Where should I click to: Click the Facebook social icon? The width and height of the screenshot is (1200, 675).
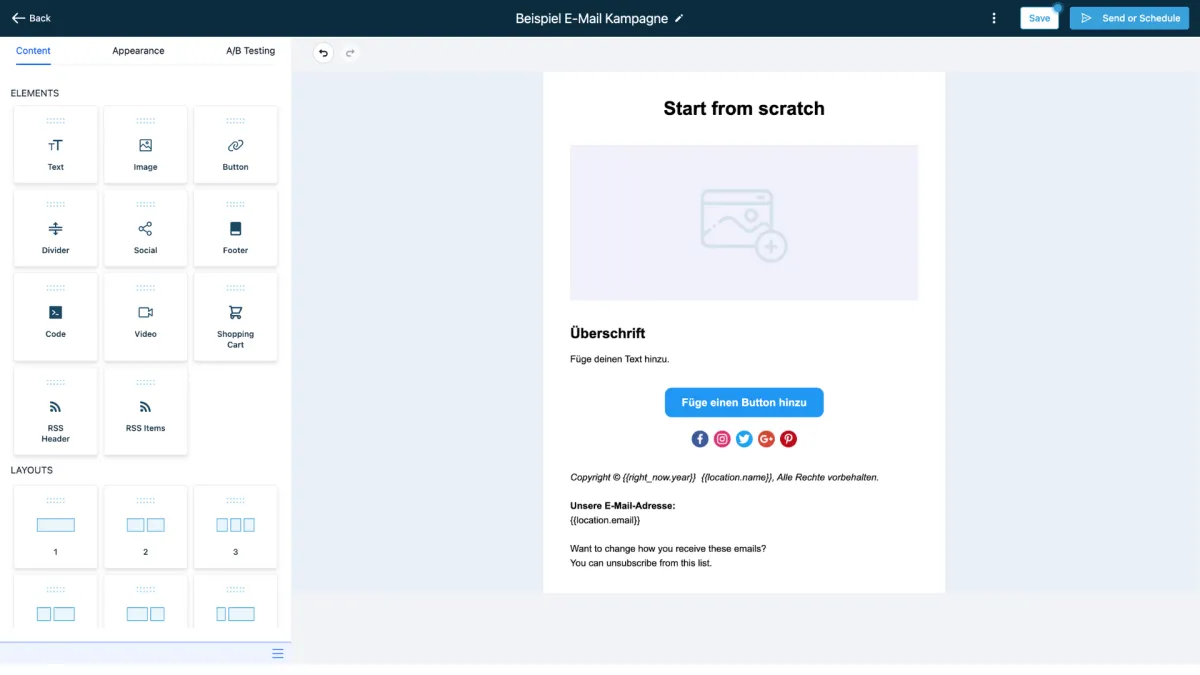pos(700,439)
